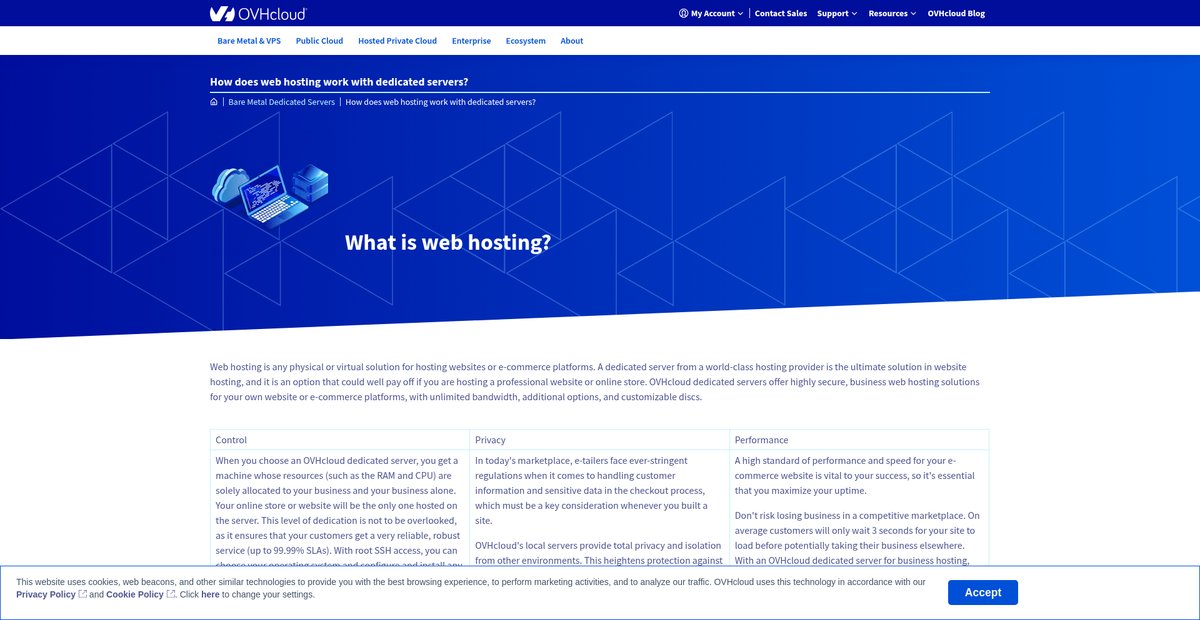Click the Privacy column header
The image size is (1200, 620).
click(600, 440)
